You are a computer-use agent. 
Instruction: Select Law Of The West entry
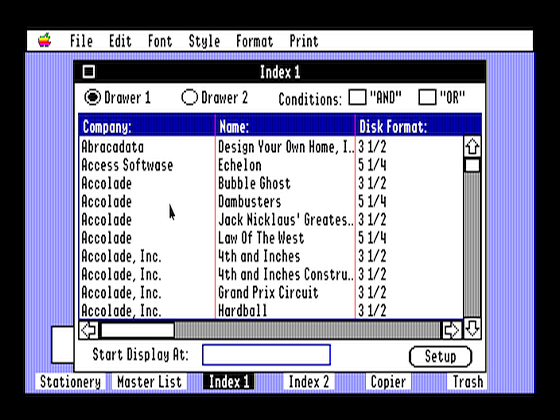coord(261,238)
